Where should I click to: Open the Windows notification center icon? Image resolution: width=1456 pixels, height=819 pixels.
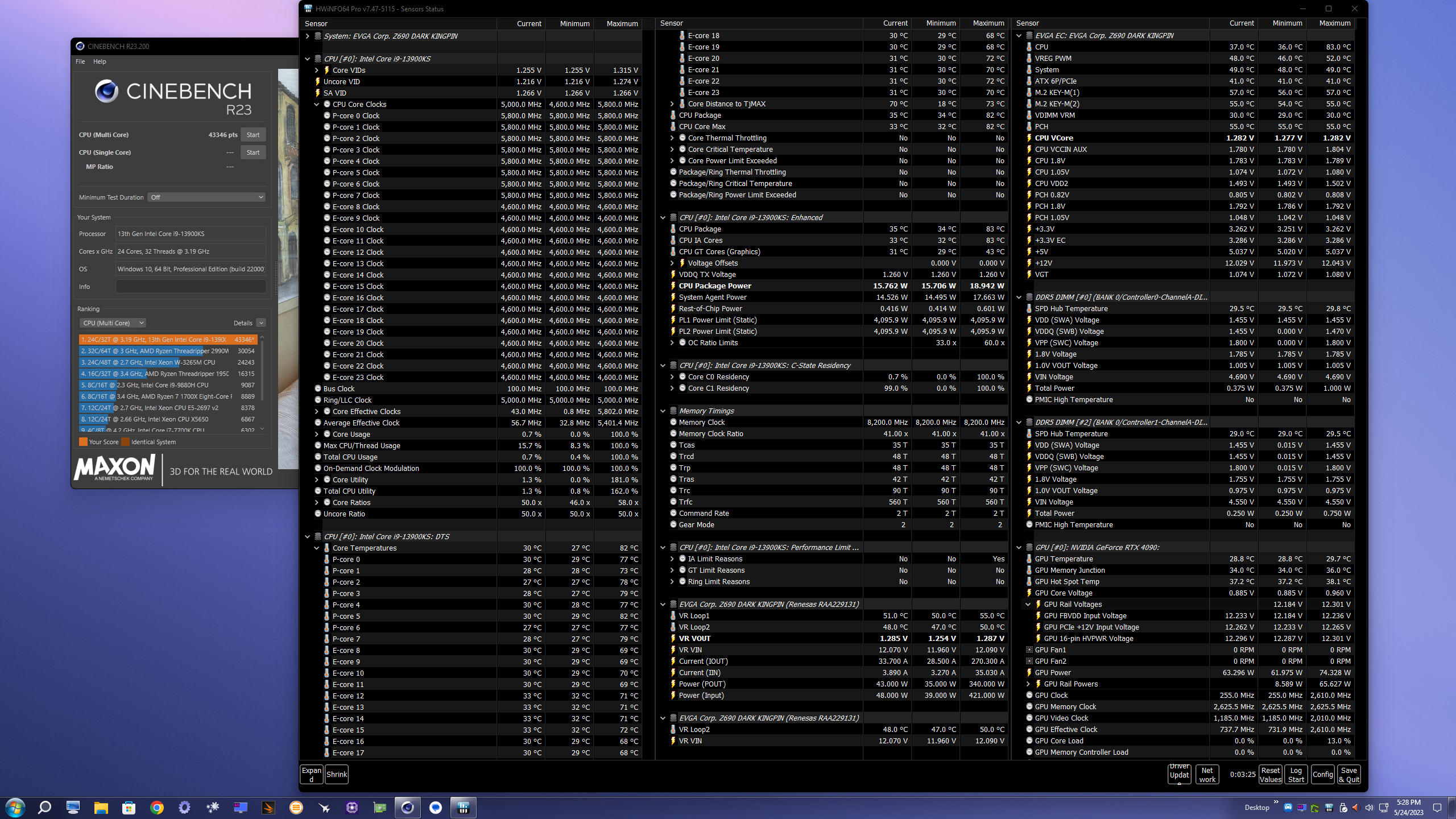(1437, 808)
